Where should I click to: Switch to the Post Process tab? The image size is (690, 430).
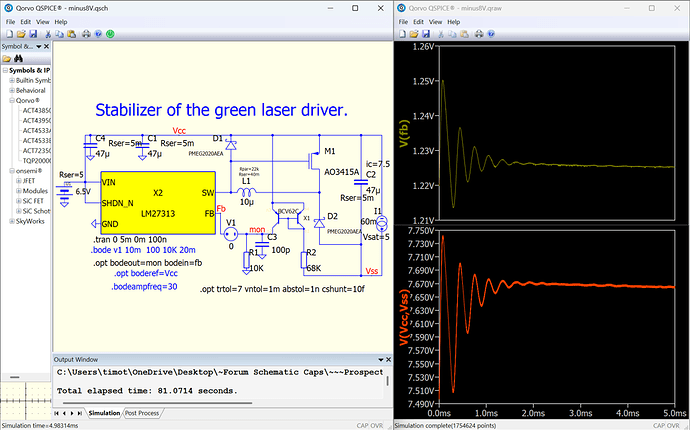[x=142, y=413]
